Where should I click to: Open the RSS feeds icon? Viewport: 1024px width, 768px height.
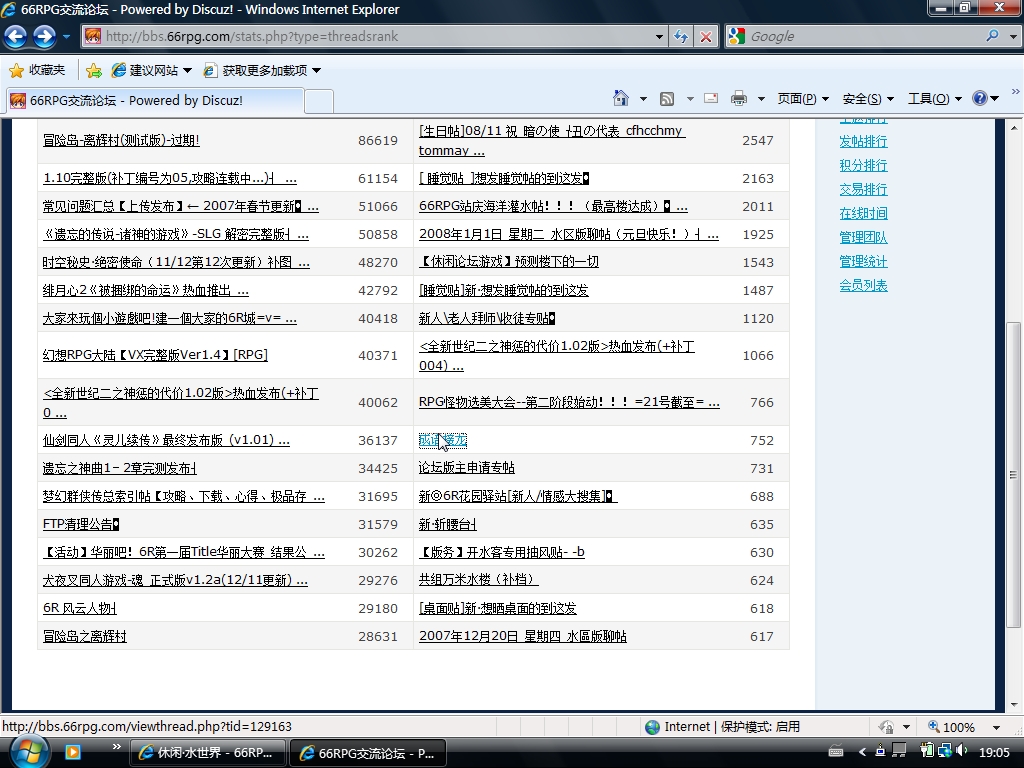(667, 99)
